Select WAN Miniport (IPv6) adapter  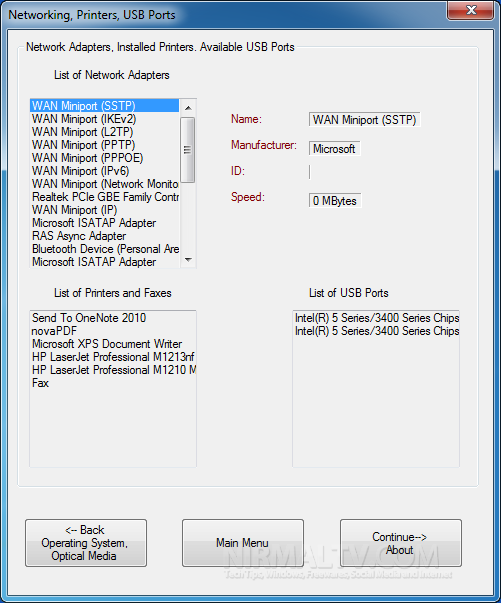(105, 171)
